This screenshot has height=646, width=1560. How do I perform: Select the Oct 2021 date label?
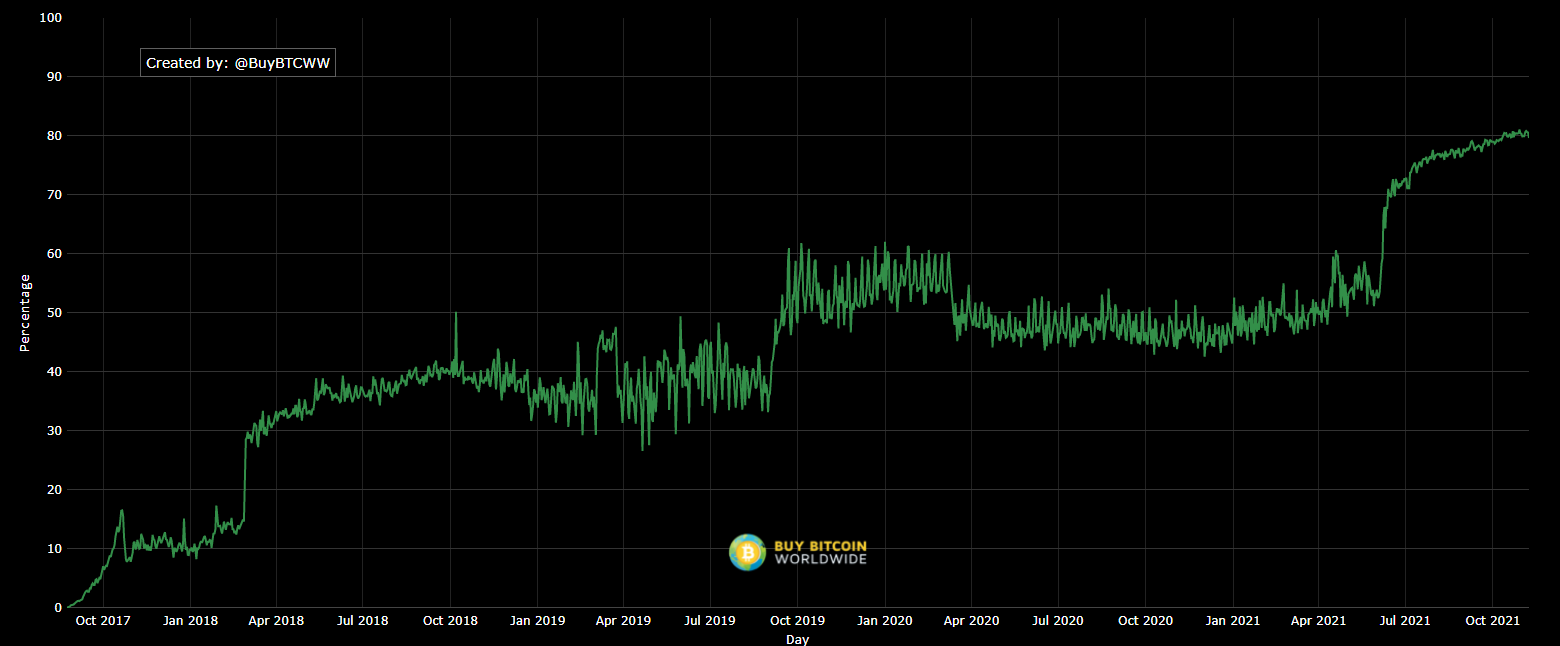click(x=1492, y=621)
